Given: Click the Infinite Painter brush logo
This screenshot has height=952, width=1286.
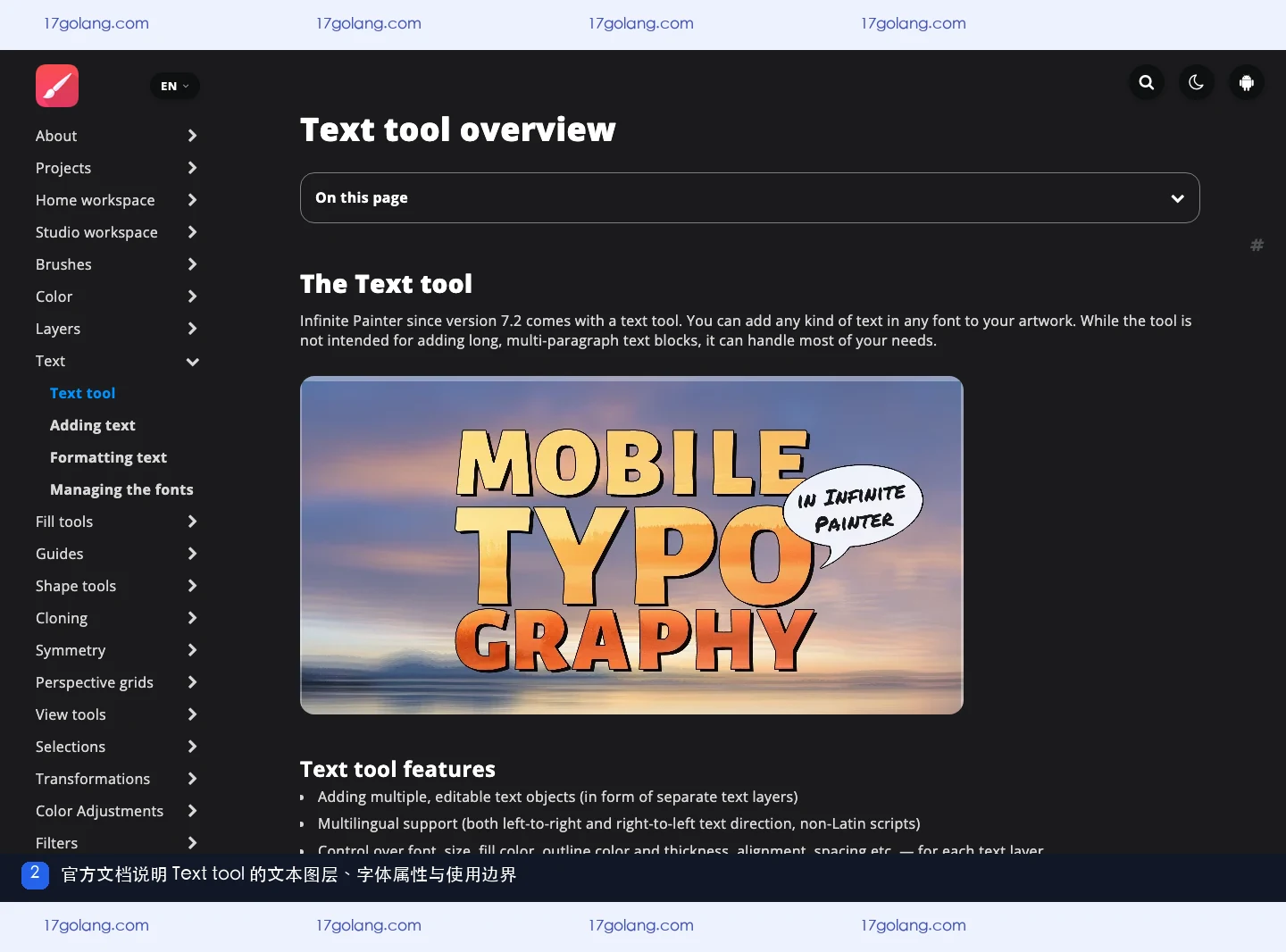Looking at the screenshot, I should pyautogui.click(x=57, y=86).
